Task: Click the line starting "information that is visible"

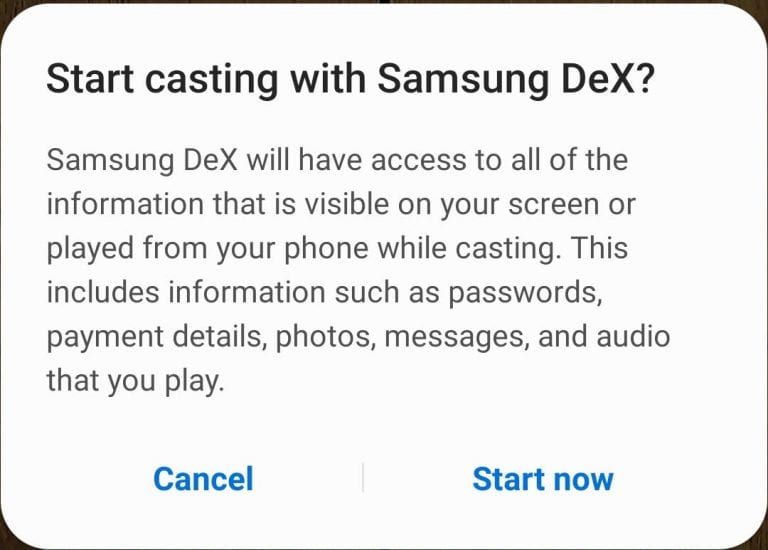Action: click(341, 205)
